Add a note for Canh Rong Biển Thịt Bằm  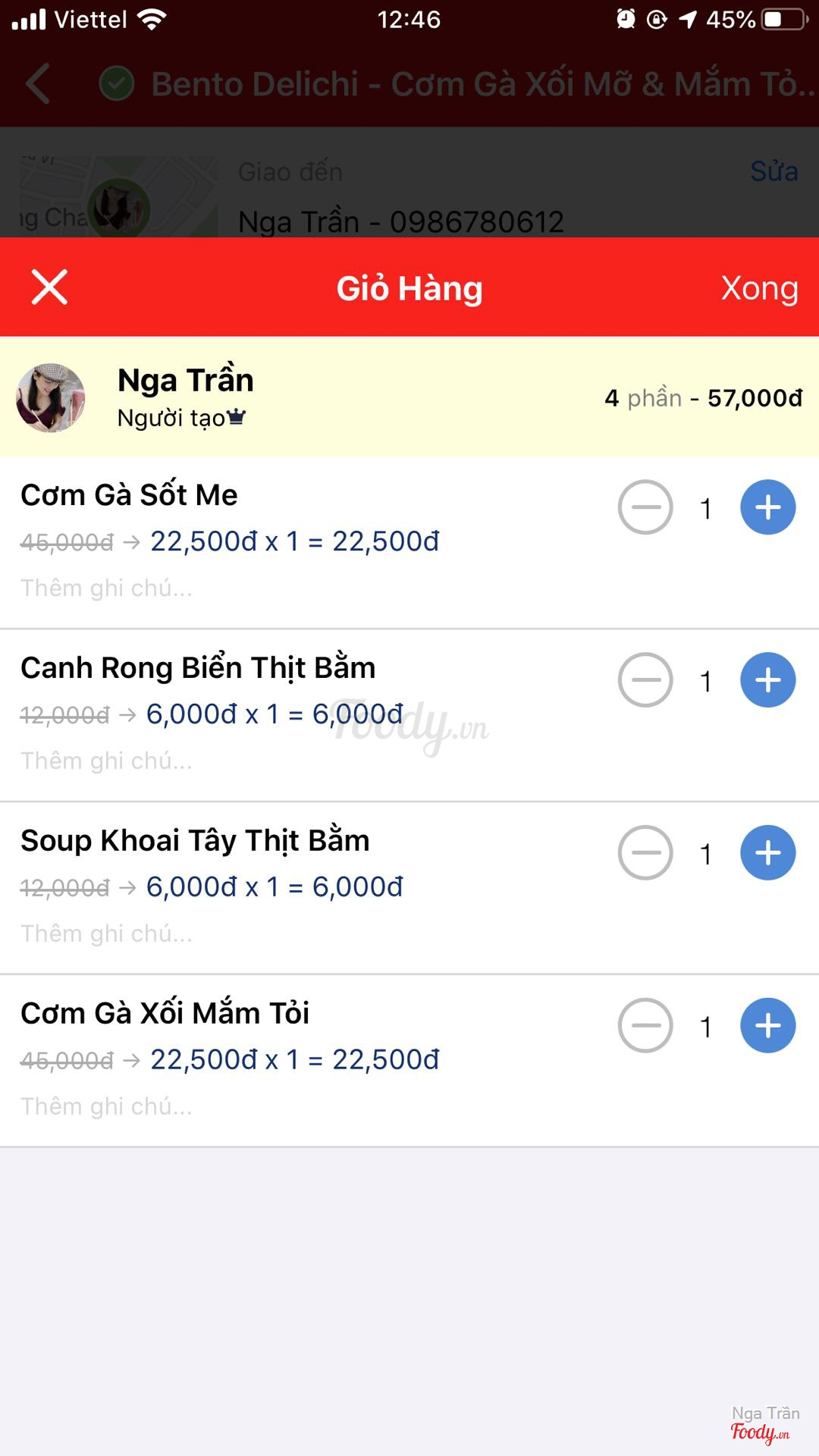click(x=107, y=761)
